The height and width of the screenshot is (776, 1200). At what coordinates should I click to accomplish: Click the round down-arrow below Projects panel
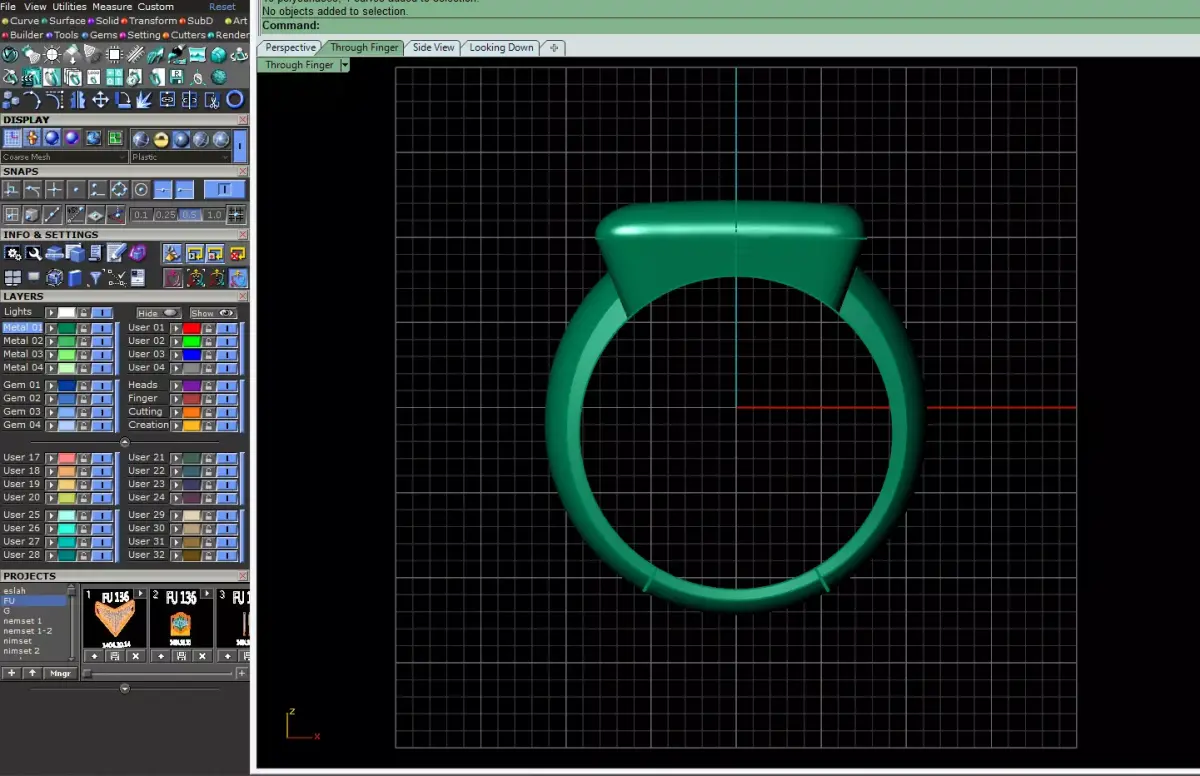[x=125, y=689]
